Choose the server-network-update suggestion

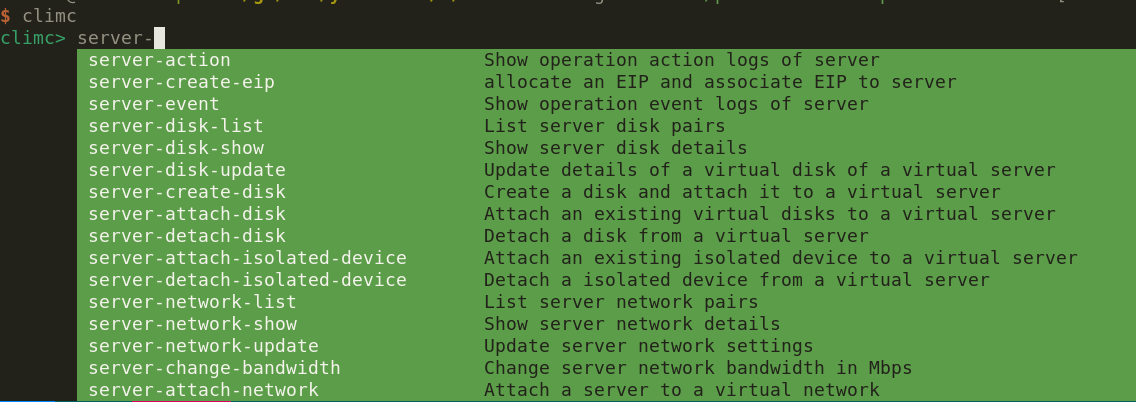click(x=203, y=346)
